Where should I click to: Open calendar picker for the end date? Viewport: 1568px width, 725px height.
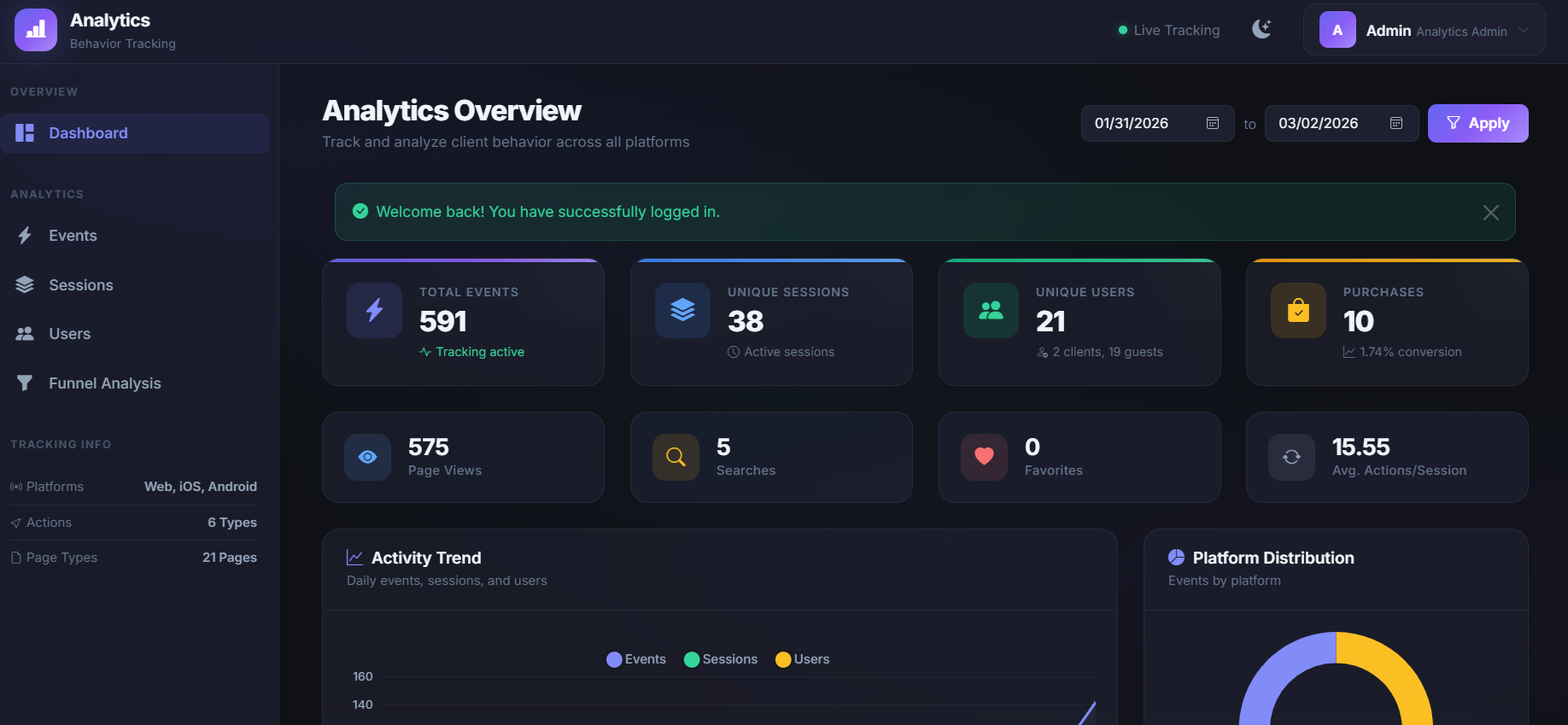[x=1396, y=123]
